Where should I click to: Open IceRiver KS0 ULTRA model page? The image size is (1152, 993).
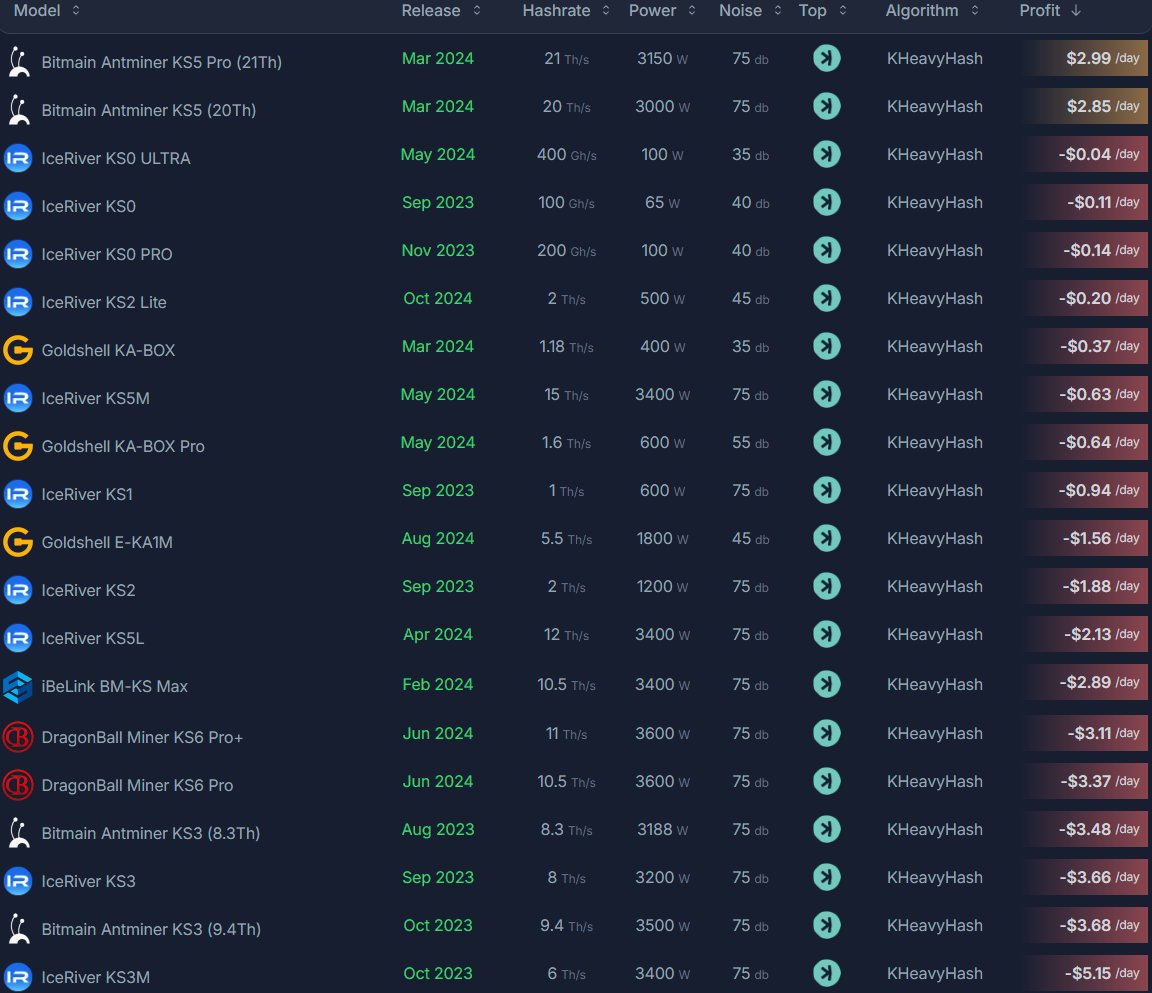pyautogui.click(x=116, y=159)
